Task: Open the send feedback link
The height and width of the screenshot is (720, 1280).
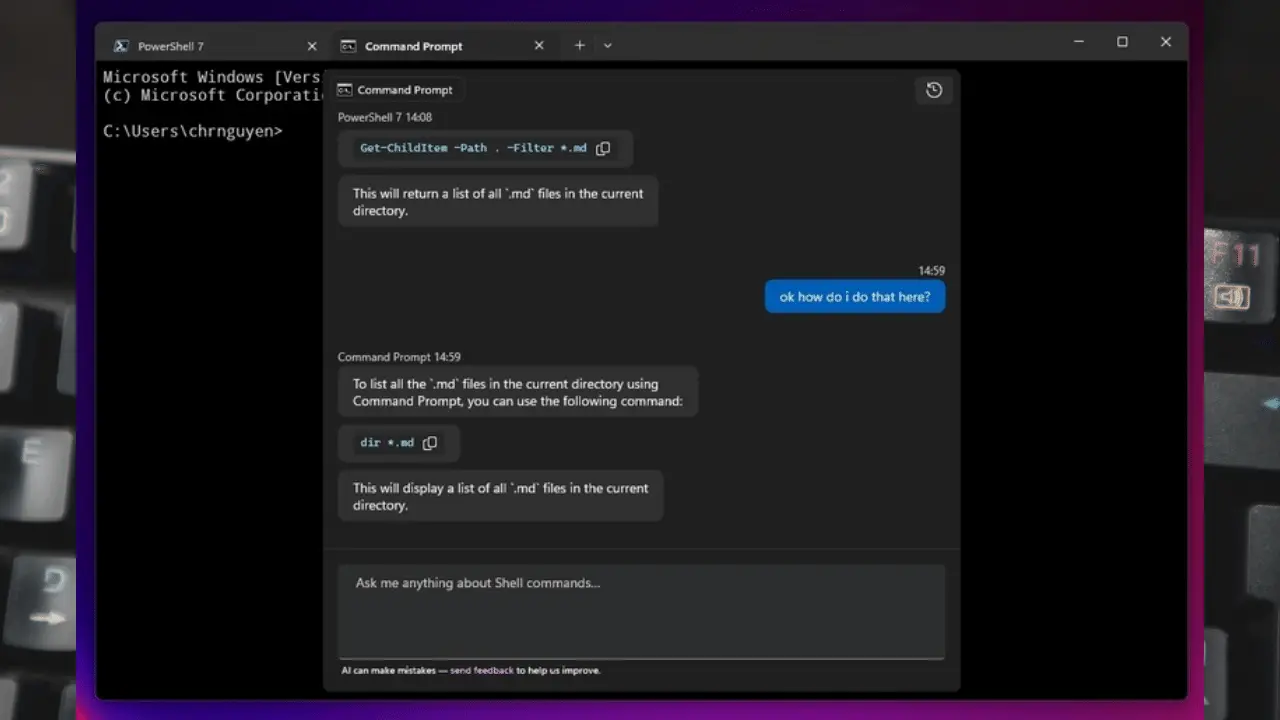Action: (x=481, y=671)
